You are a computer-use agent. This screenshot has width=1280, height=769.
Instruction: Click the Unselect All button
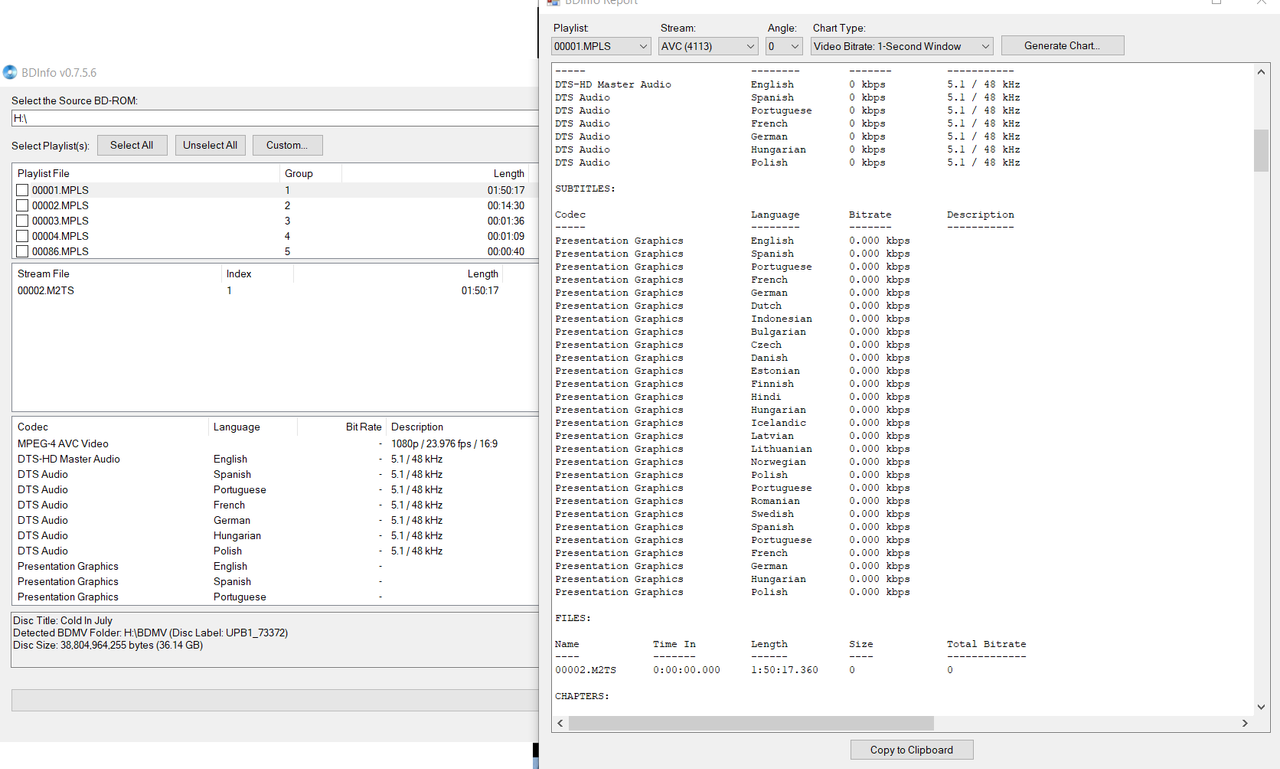pyautogui.click(x=210, y=145)
